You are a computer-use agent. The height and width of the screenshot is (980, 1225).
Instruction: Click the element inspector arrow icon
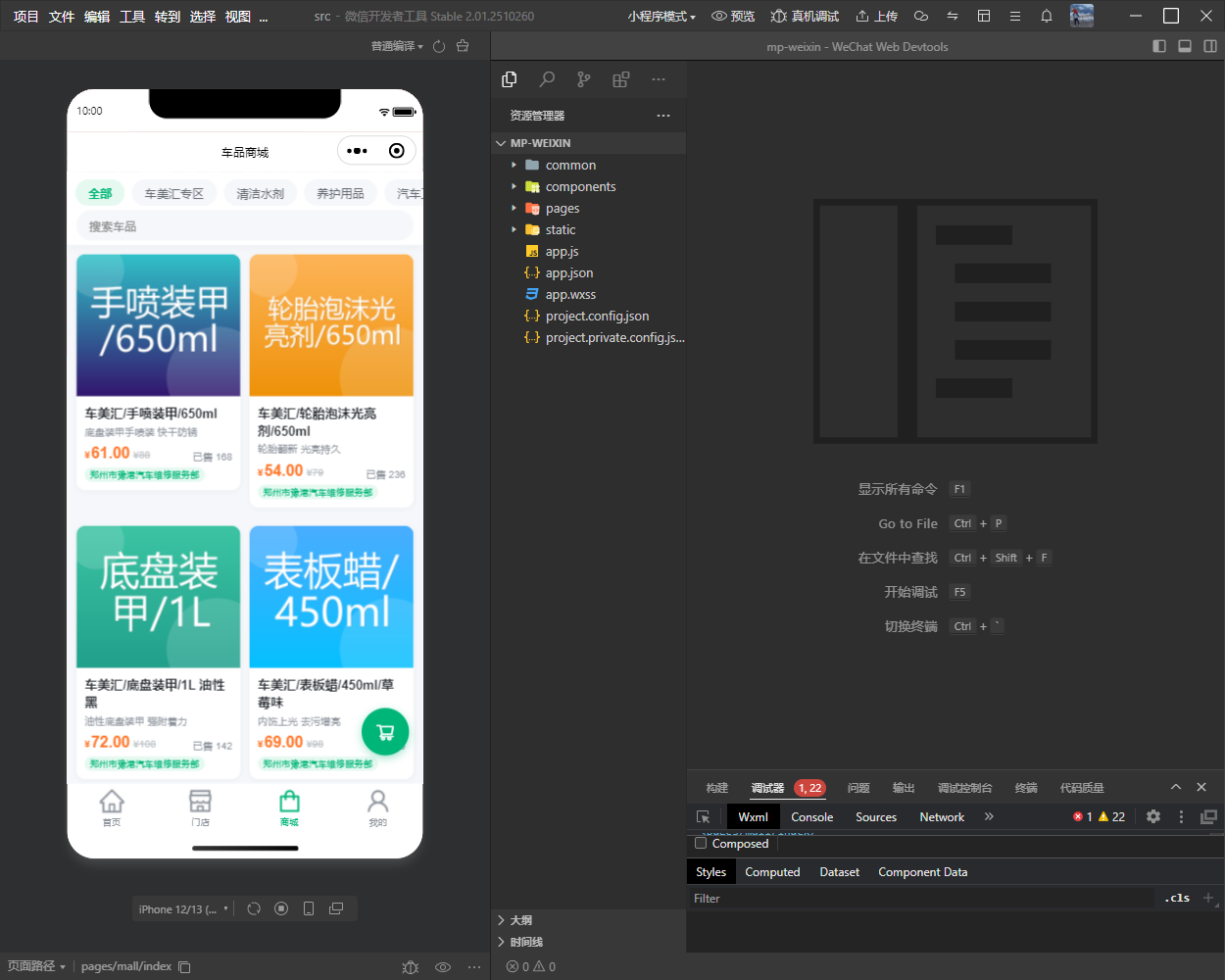703,816
